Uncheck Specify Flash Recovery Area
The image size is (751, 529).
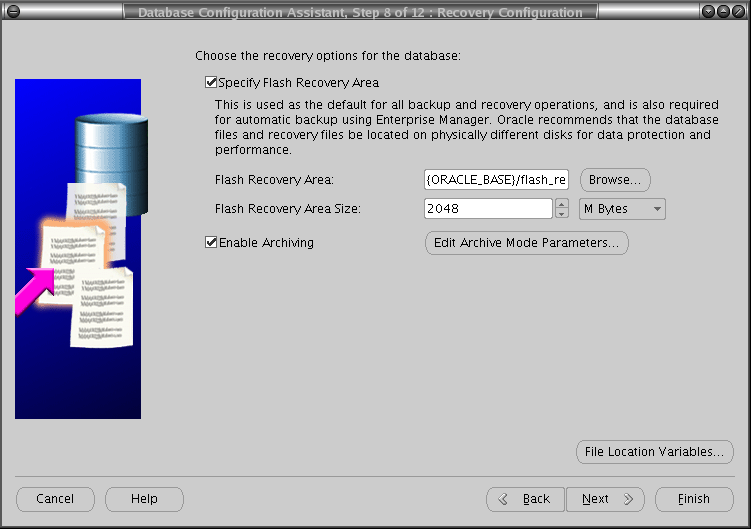coord(211,83)
